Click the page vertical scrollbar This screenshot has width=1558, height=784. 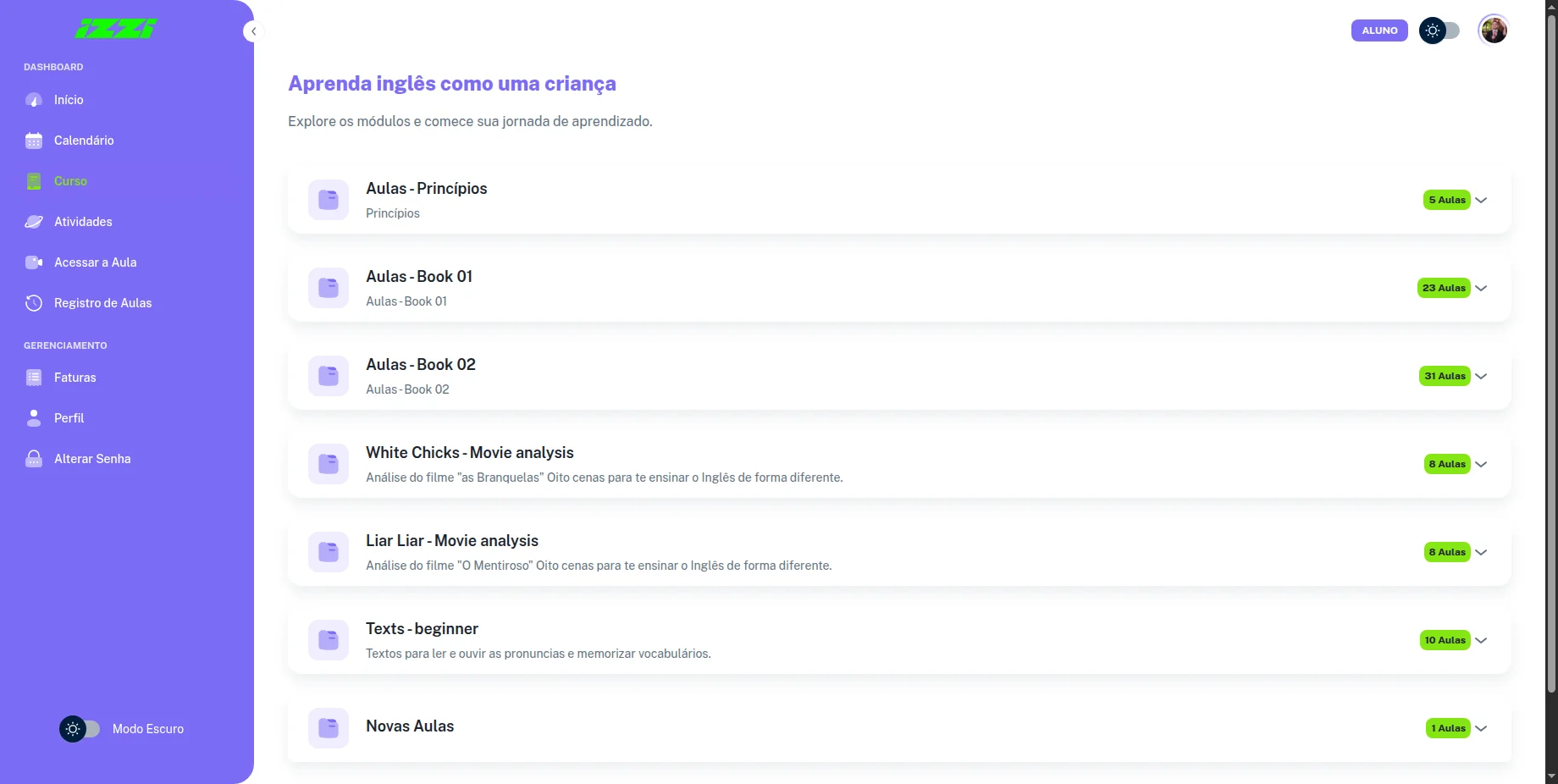tap(1551, 356)
